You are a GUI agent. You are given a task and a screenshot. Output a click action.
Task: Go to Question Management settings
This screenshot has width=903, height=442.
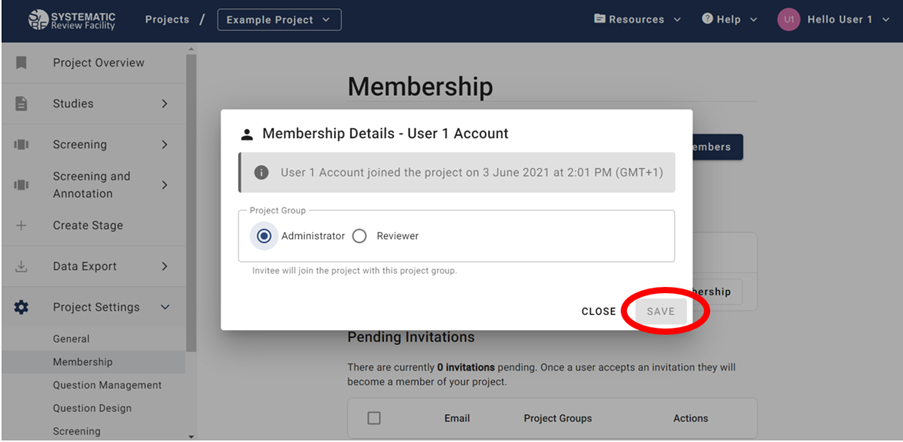click(107, 385)
